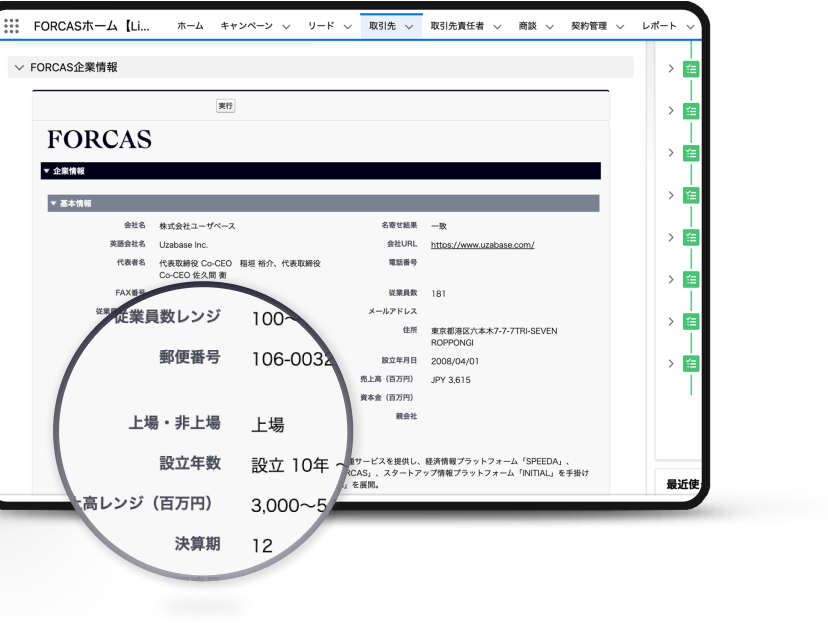
Task: Open the seventh green task icon
Action: pyautogui.click(x=691, y=322)
